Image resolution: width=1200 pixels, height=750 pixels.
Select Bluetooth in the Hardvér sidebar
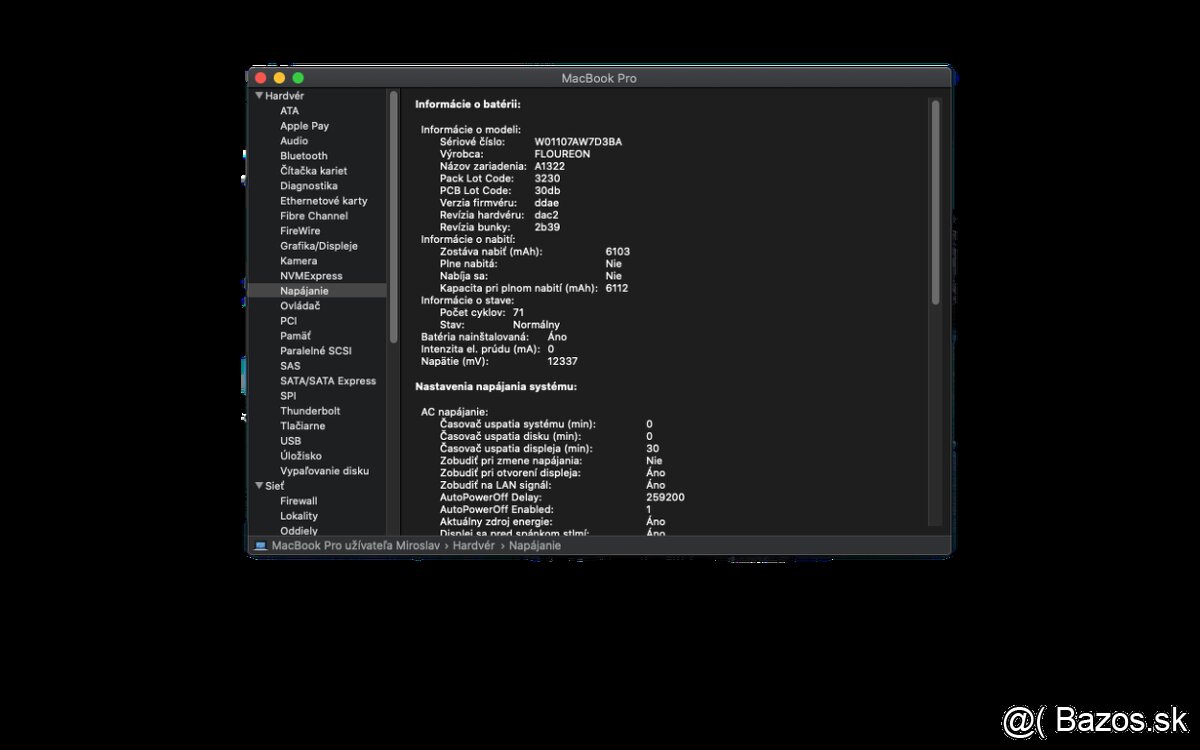[303, 155]
